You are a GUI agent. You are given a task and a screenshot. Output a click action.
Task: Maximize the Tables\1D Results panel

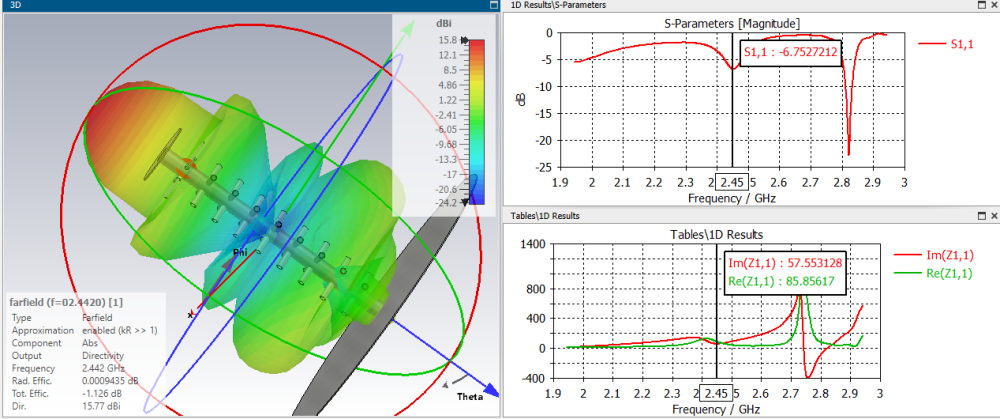[982, 216]
